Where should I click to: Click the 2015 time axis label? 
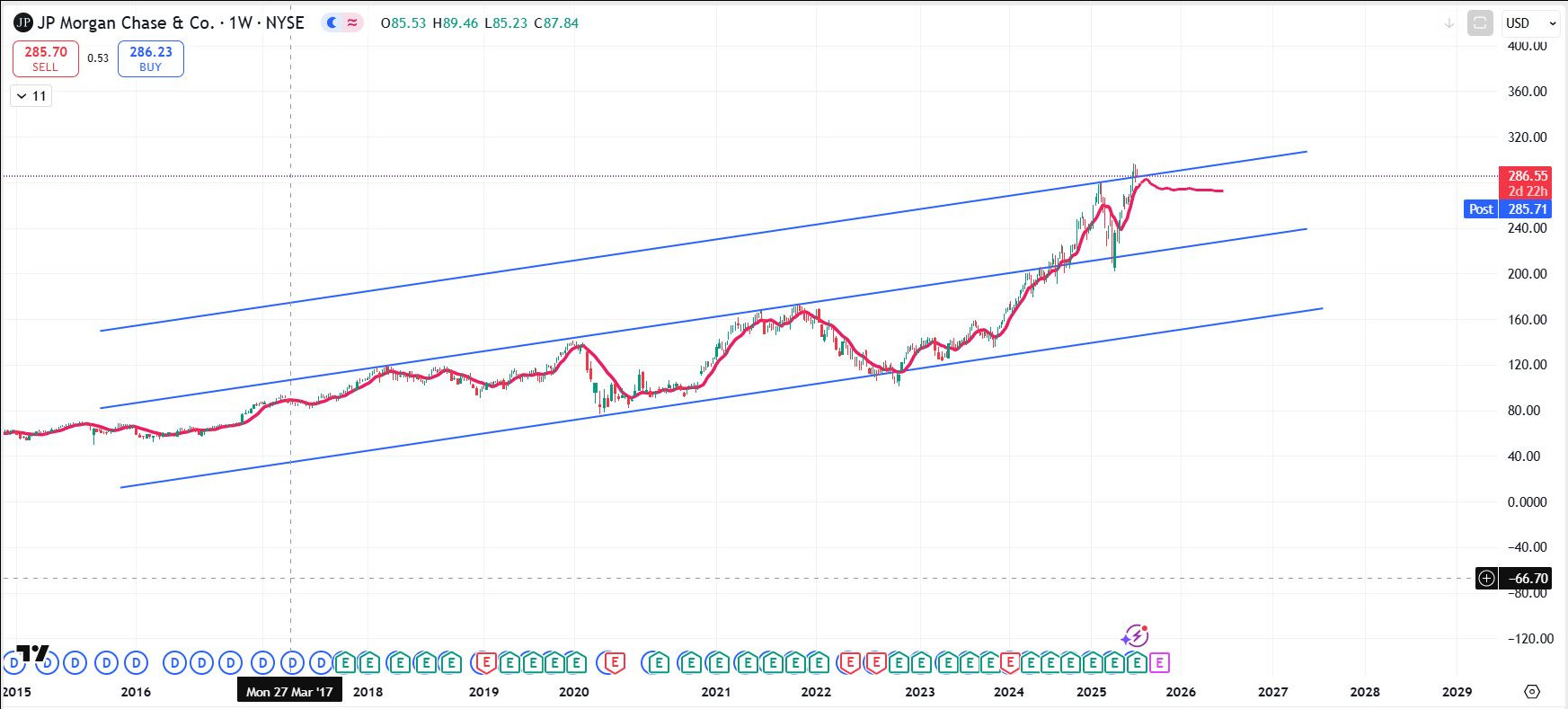click(16, 692)
